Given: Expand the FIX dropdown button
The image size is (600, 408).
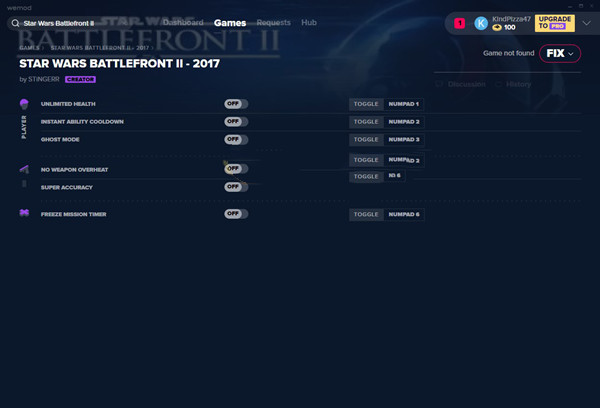Looking at the screenshot, I should click(x=560, y=53).
